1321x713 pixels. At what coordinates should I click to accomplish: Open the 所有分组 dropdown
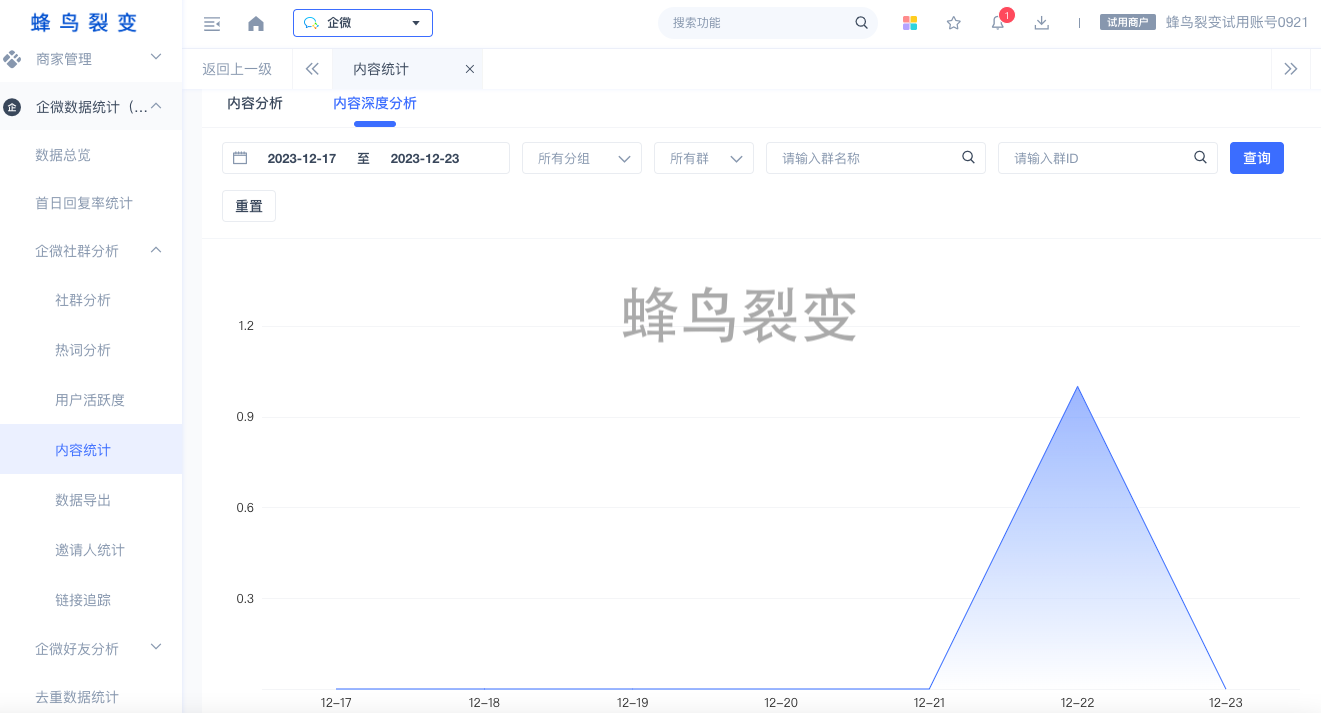point(582,158)
